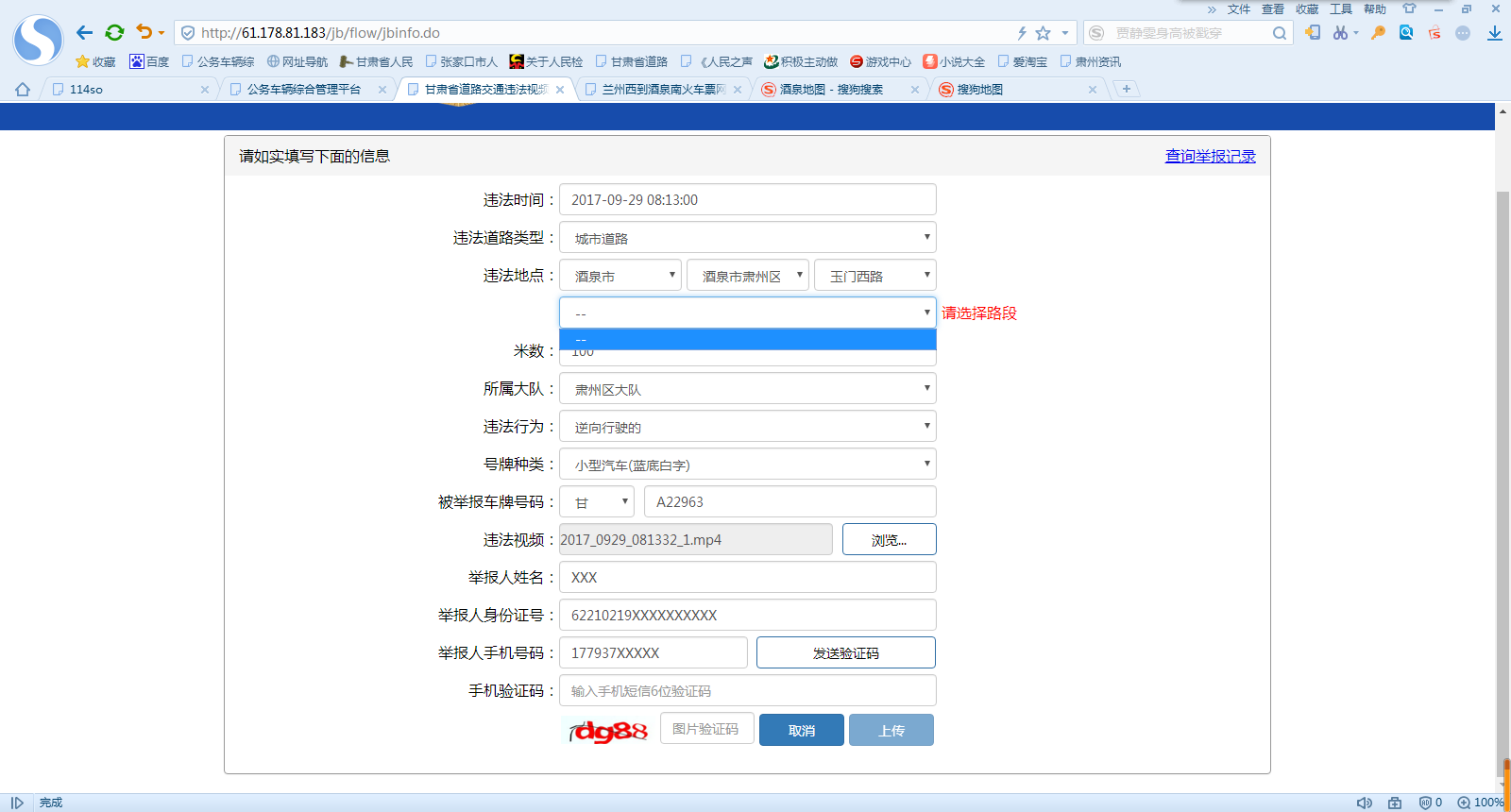This screenshot has height=812, width=1511.
Task: Open the 工具 menu
Action: pyautogui.click(x=1341, y=8)
